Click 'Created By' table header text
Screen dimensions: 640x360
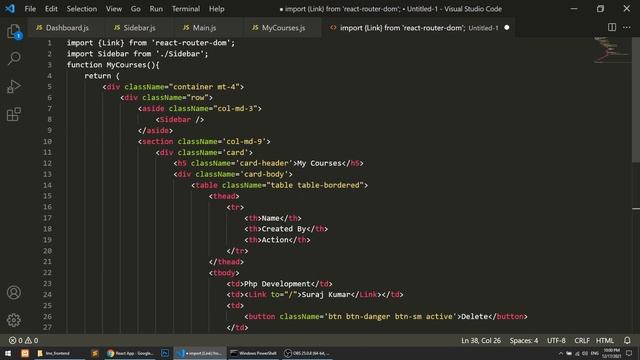pyautogui.click(x=284, y=229)
